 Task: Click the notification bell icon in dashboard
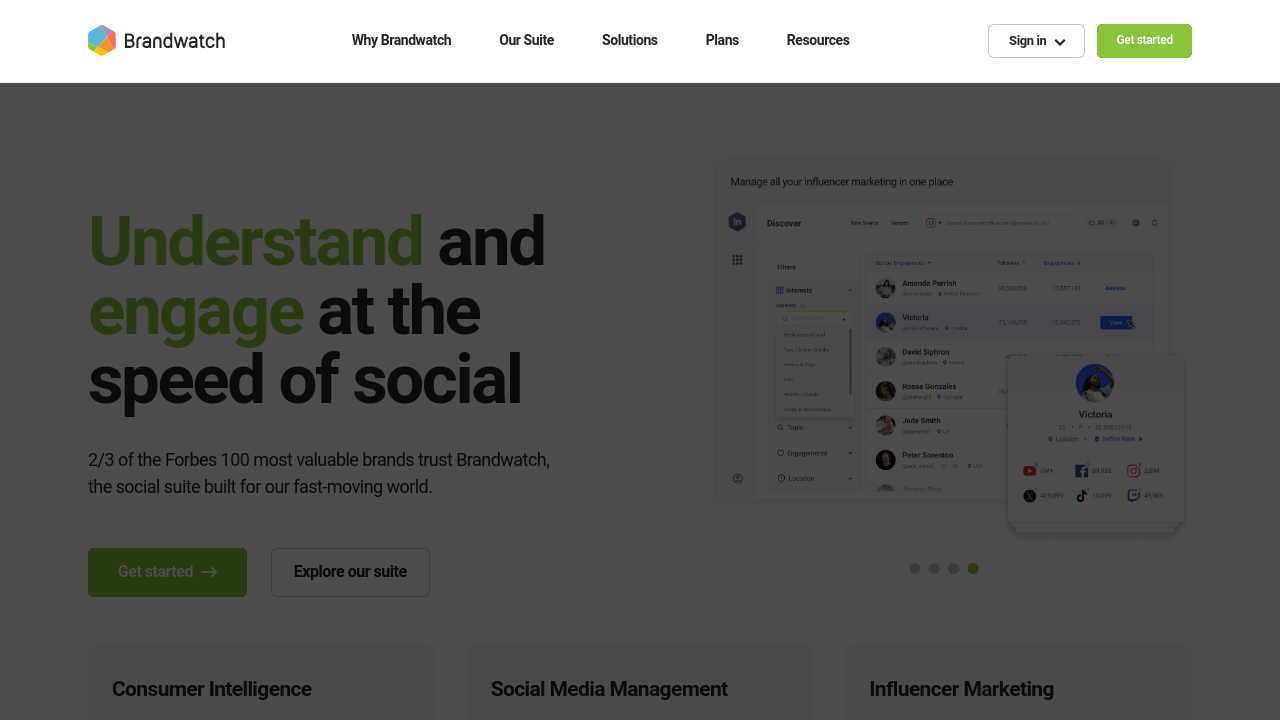point(1154,223)
